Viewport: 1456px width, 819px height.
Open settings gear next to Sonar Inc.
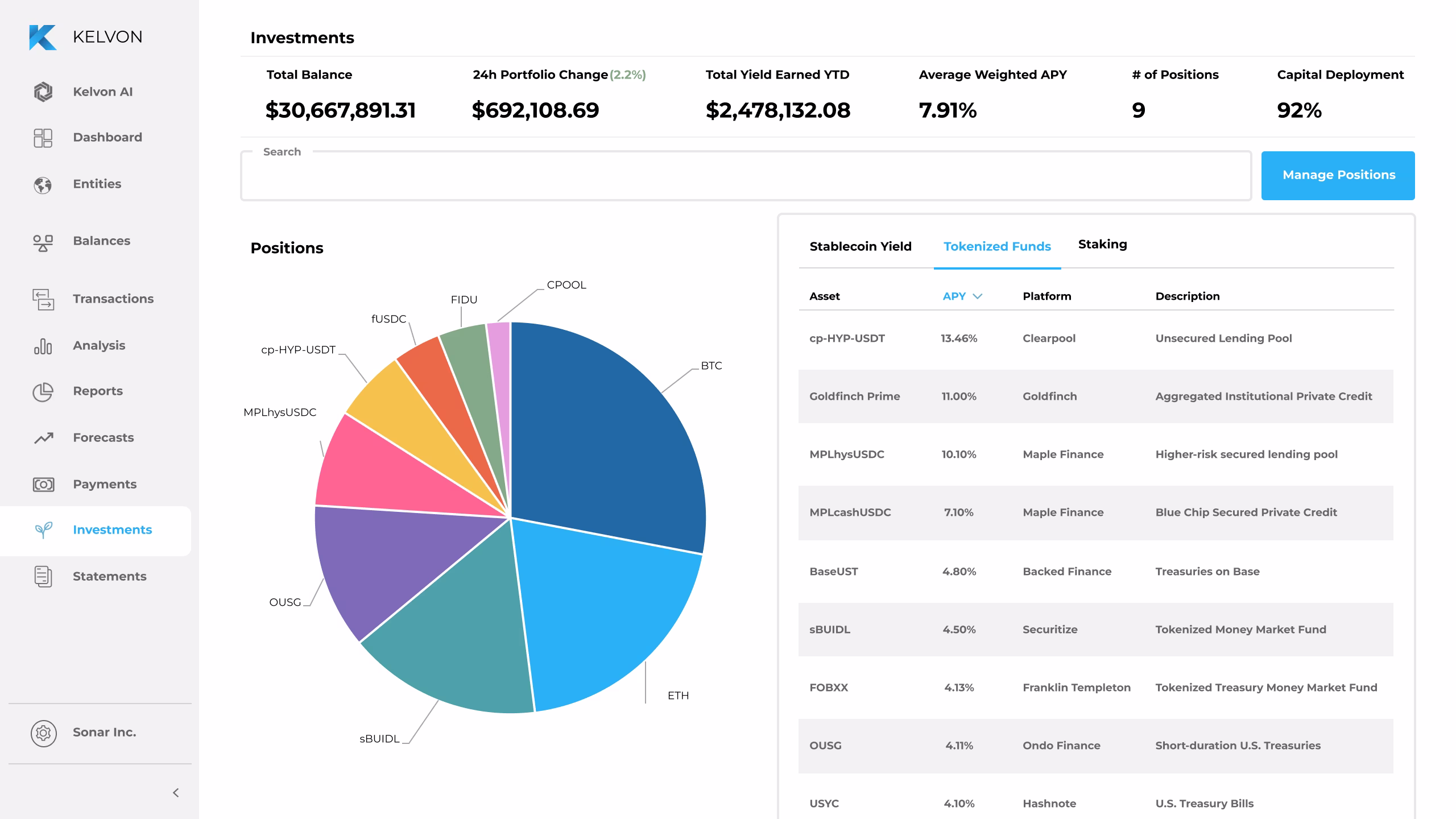click(43, 733)
